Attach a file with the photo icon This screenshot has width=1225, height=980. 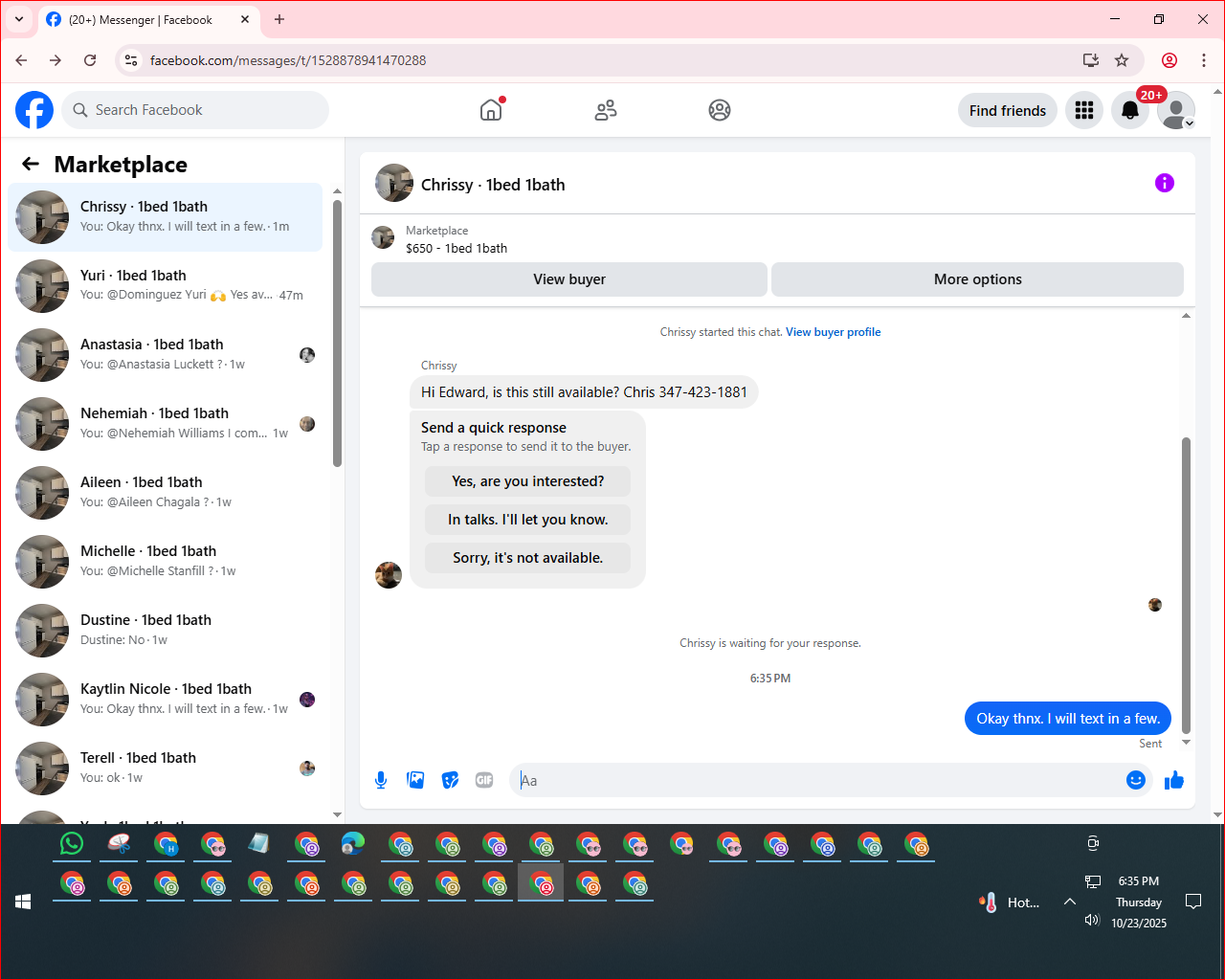[415, 780]
